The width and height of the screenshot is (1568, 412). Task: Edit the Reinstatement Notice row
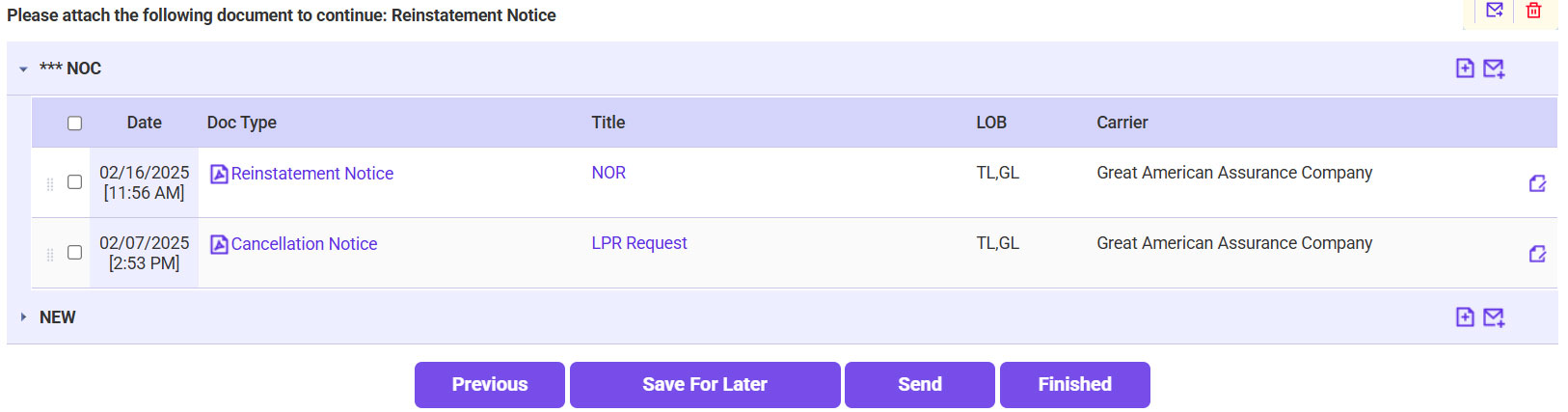point(1537,183)
